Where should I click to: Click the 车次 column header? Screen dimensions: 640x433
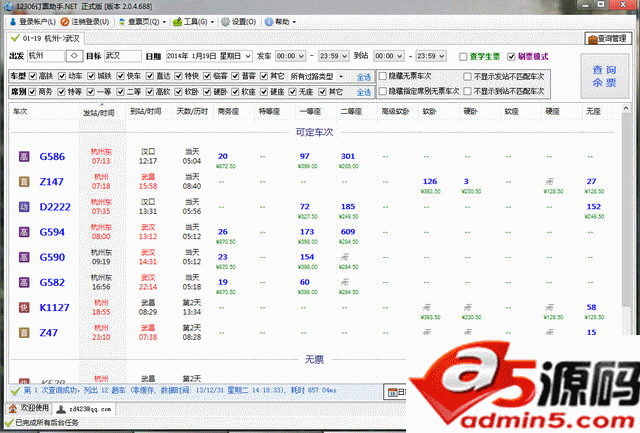coord(20,111)
